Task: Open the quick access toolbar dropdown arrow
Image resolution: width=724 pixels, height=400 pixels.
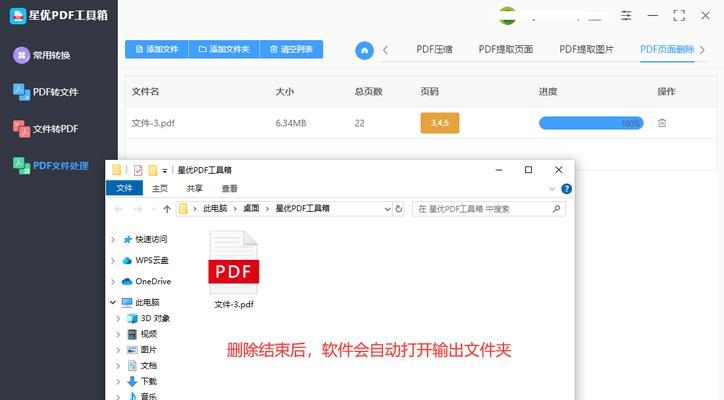Action: coord(164,171)
